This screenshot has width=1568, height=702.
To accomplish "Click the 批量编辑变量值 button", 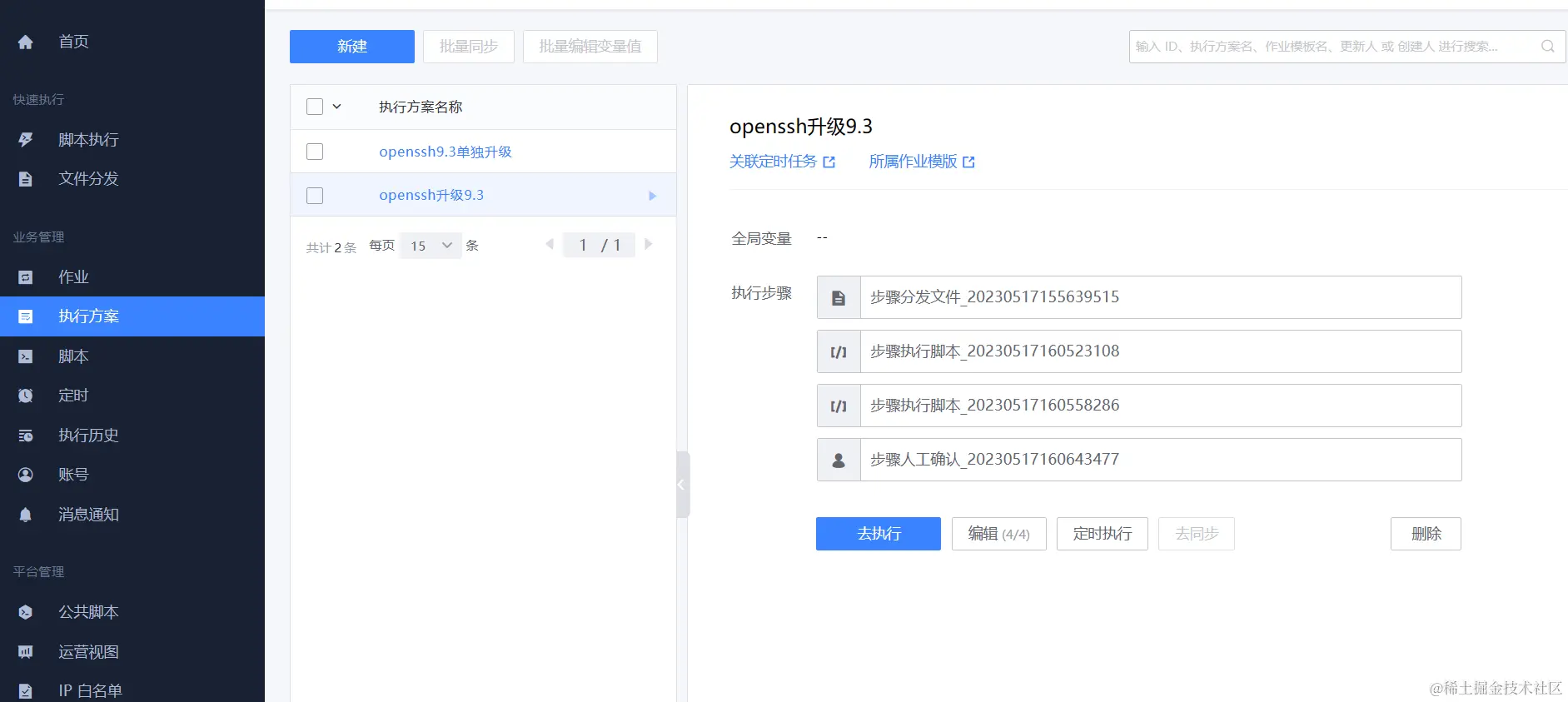I will click(590, 47).
